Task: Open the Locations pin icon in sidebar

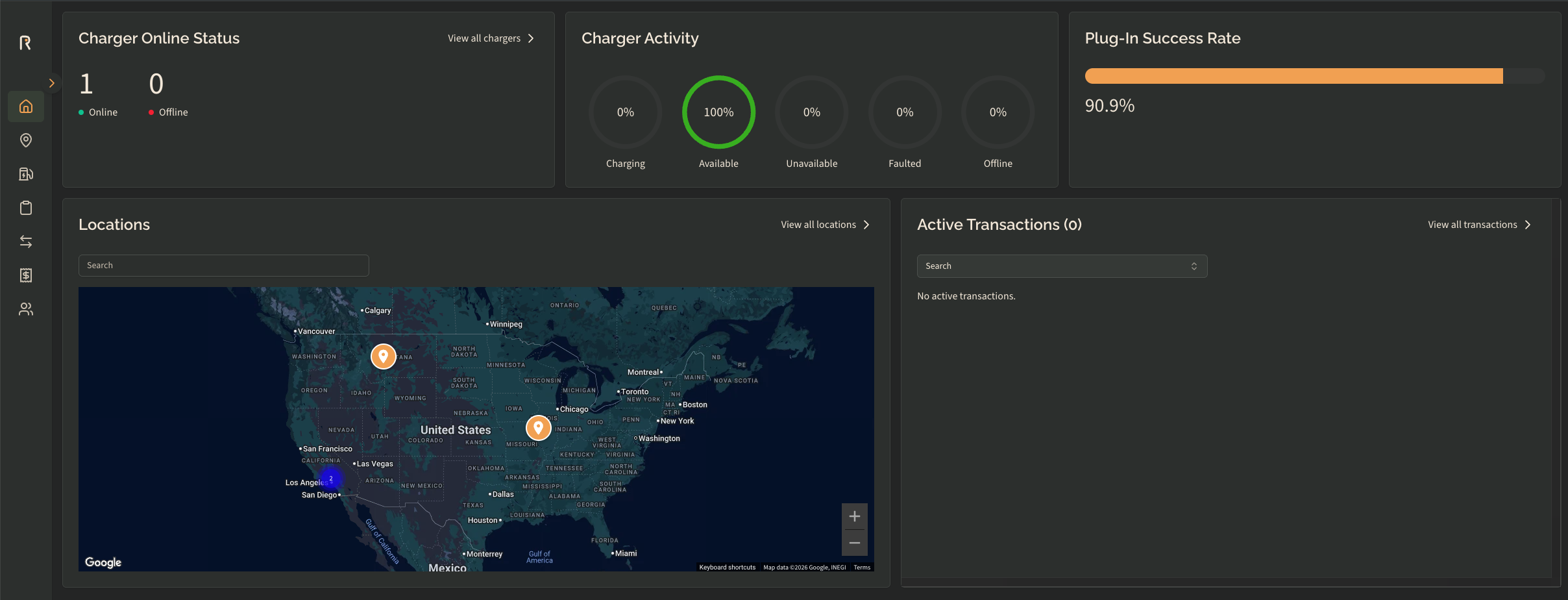Action: coord(26,140)
